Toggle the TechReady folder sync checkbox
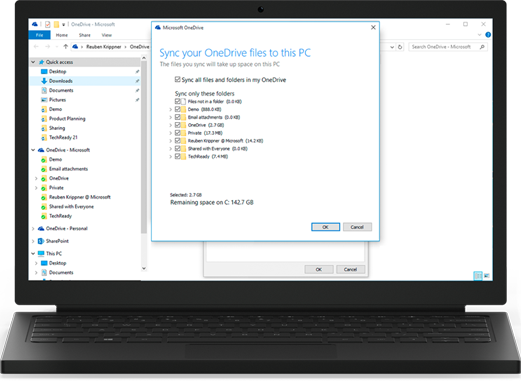This screenshot has width=521, height=381. pyautogui.click(x=178, y=156)
